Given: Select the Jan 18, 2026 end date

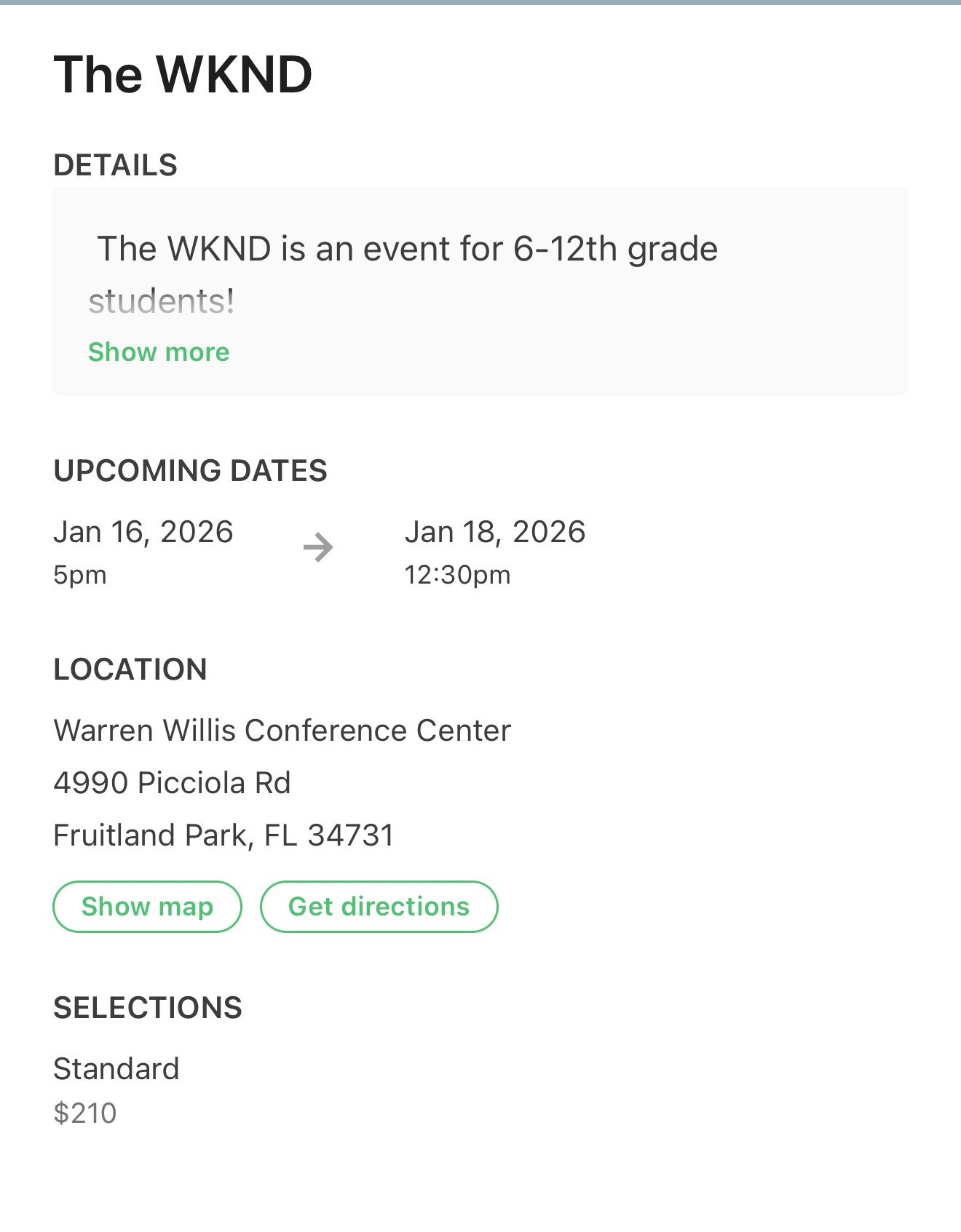Looking at the screenshot, I should [x=495, y=532].
